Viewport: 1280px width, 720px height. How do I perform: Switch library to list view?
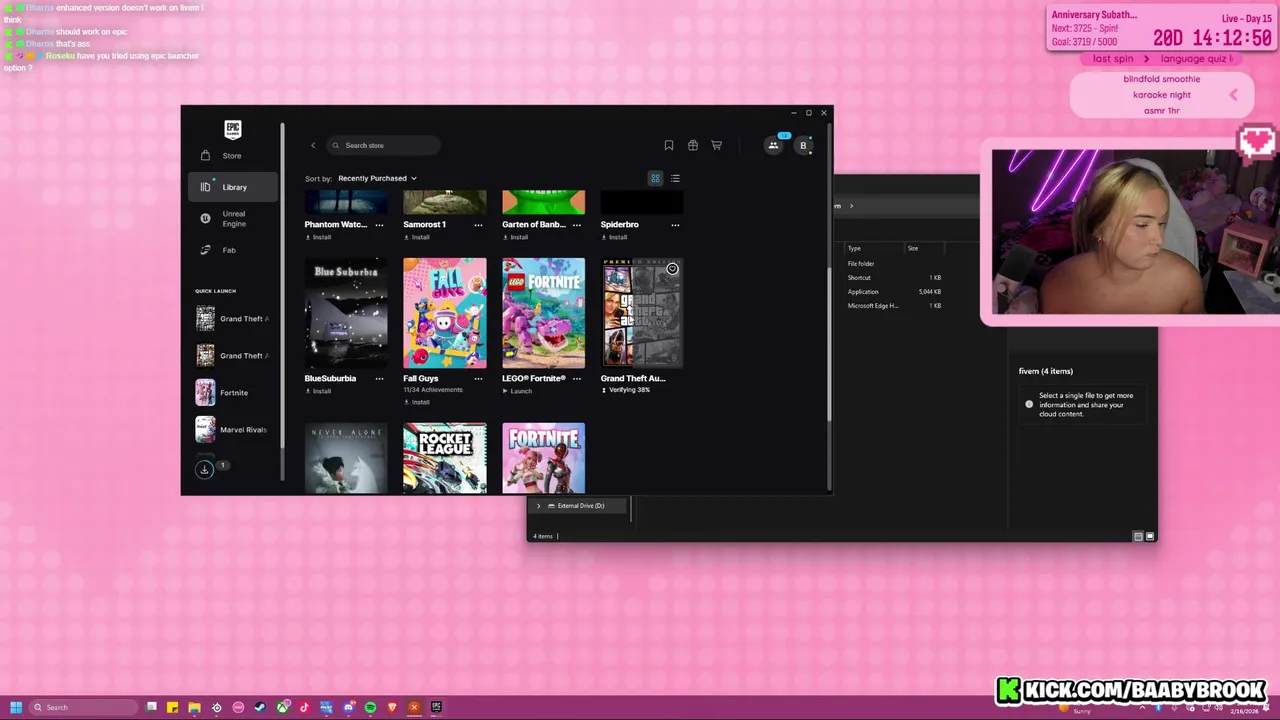click(x=675, y=179)
